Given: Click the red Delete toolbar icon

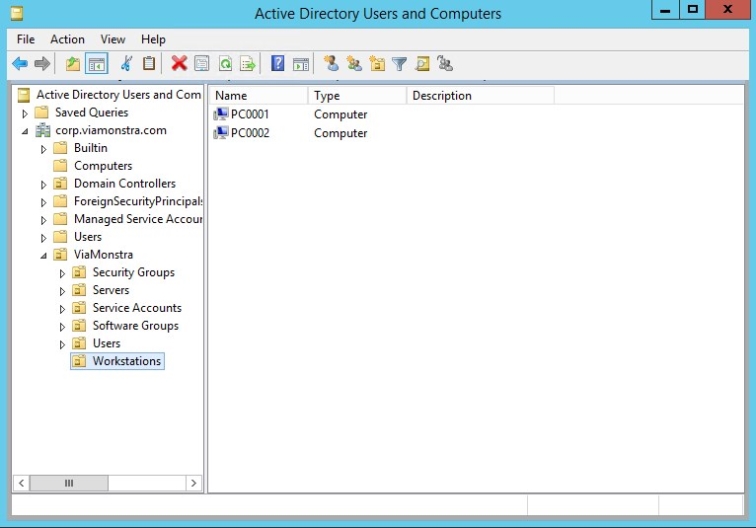Looking at the screenshot, I should coord(179,64).
